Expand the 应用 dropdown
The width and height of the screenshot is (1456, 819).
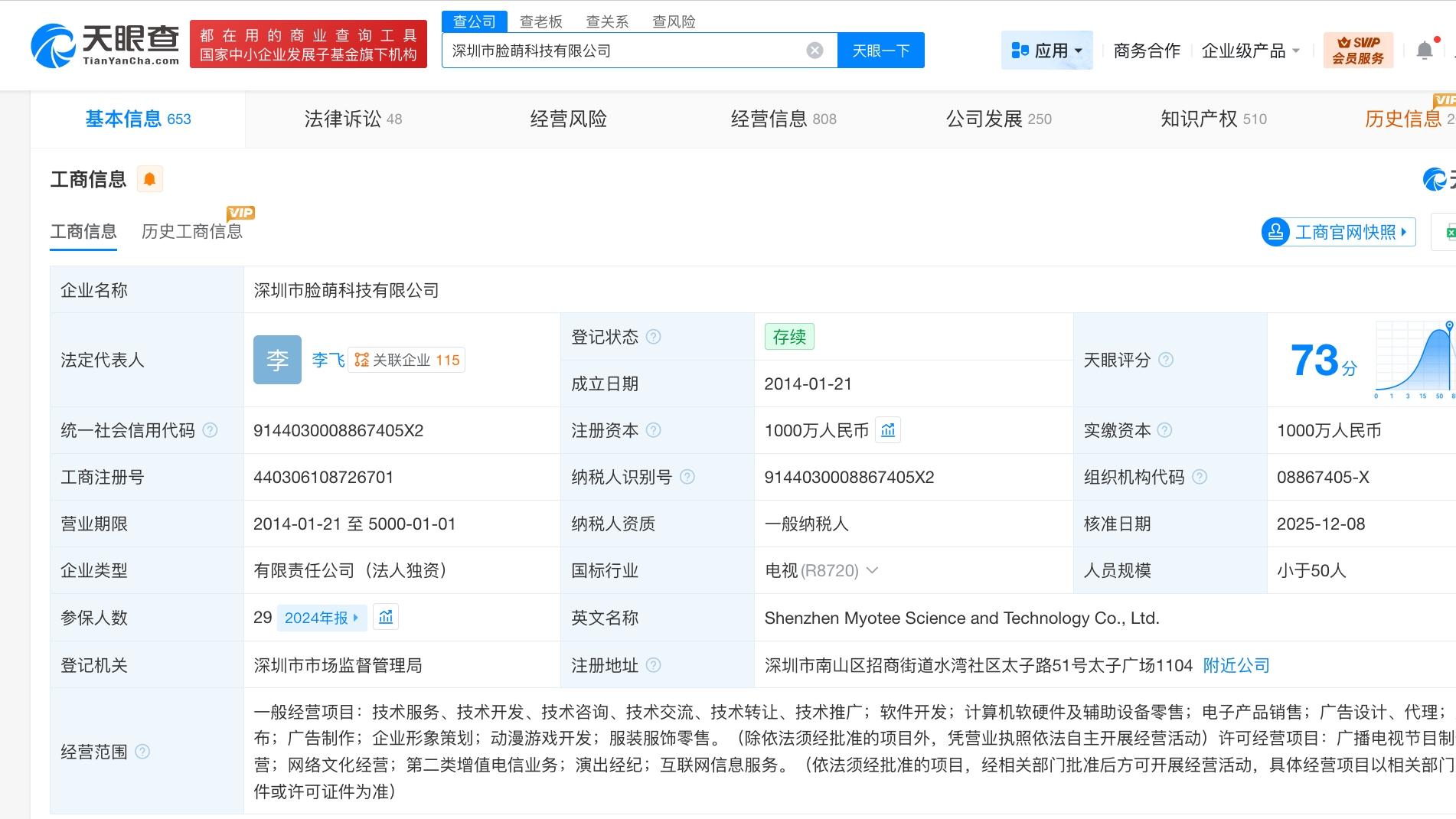1047,49
